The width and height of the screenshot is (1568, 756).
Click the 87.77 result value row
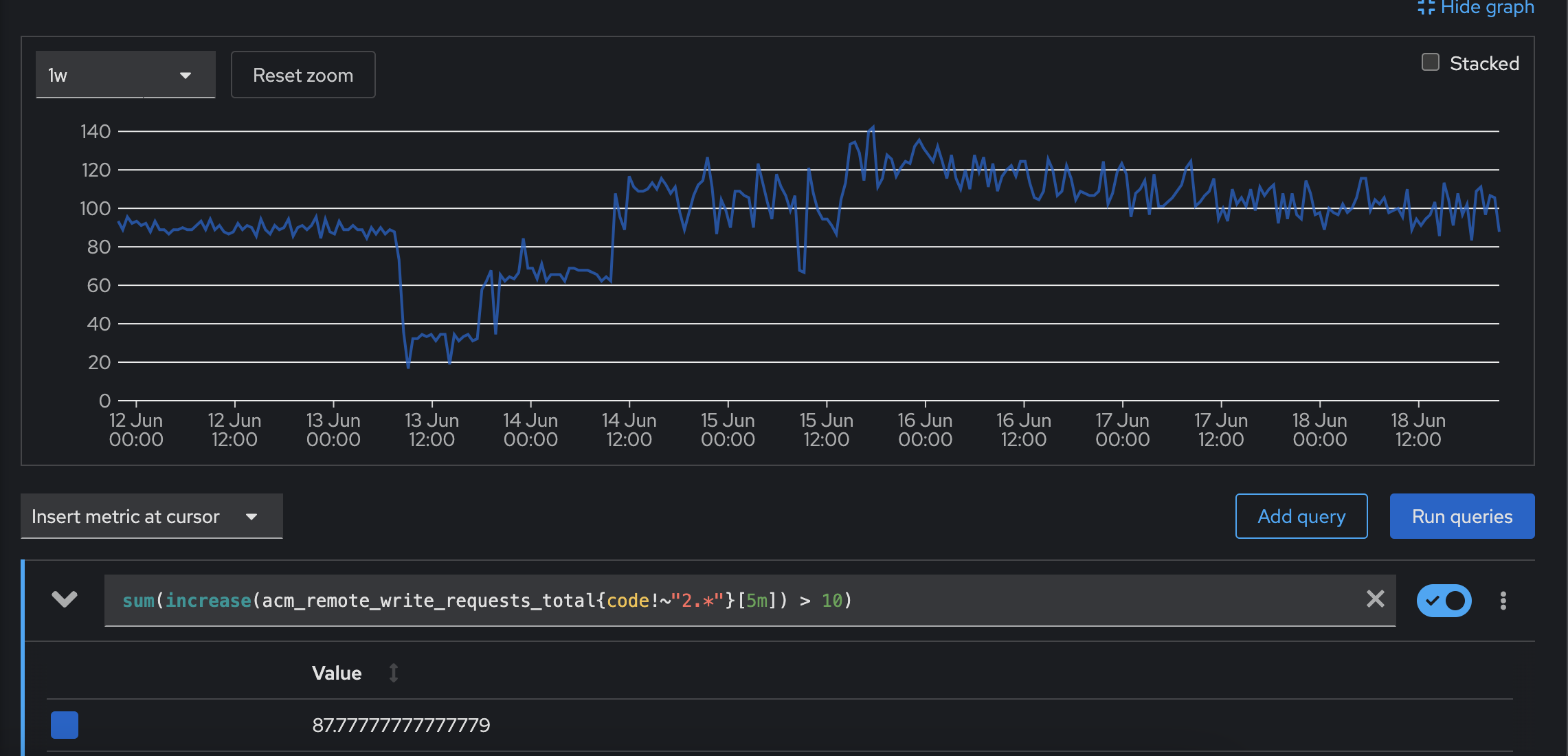[x=401, y=725]
